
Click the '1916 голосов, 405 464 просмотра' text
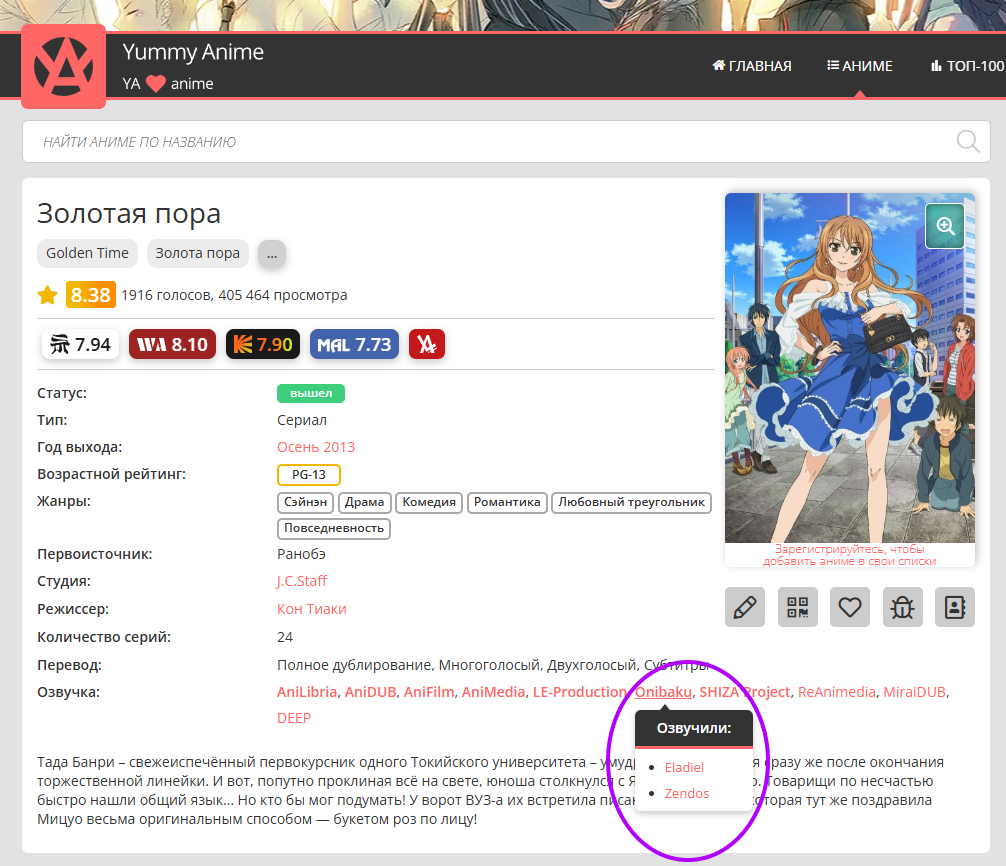pos(234,295)
